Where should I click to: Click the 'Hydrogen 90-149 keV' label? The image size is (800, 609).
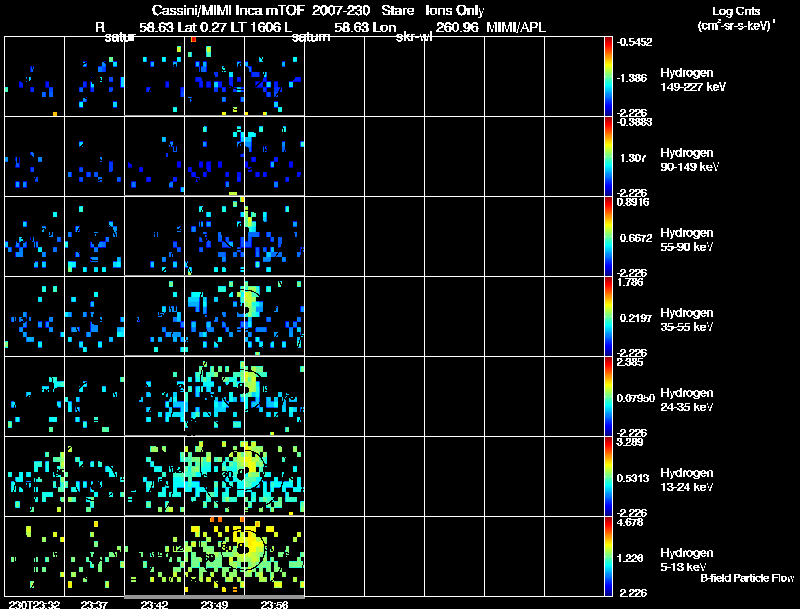point(690,160)
